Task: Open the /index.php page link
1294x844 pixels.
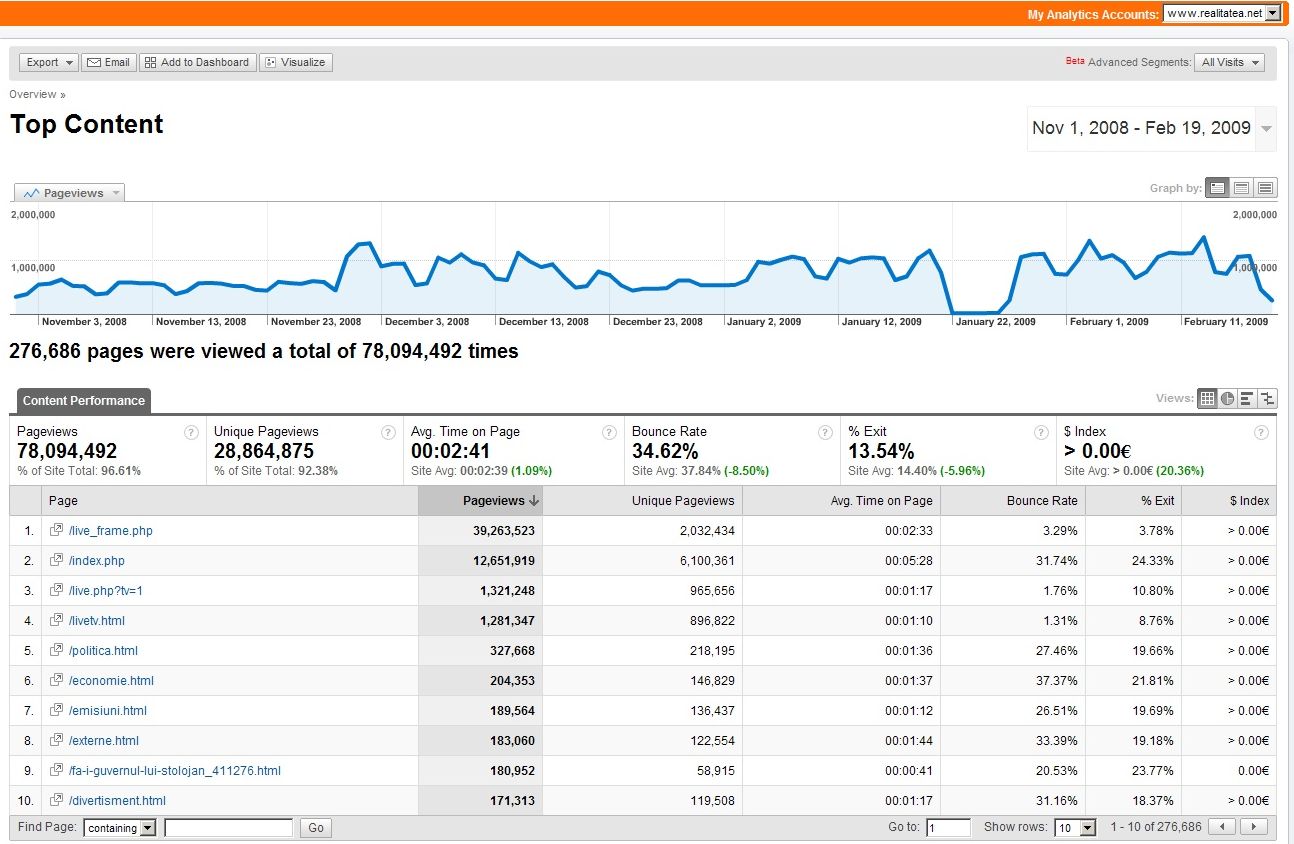Action: click(97, 561)
